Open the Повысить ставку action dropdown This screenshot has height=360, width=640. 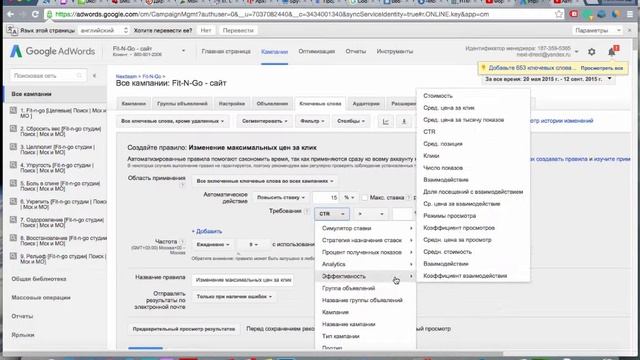(x=280, y=198)
